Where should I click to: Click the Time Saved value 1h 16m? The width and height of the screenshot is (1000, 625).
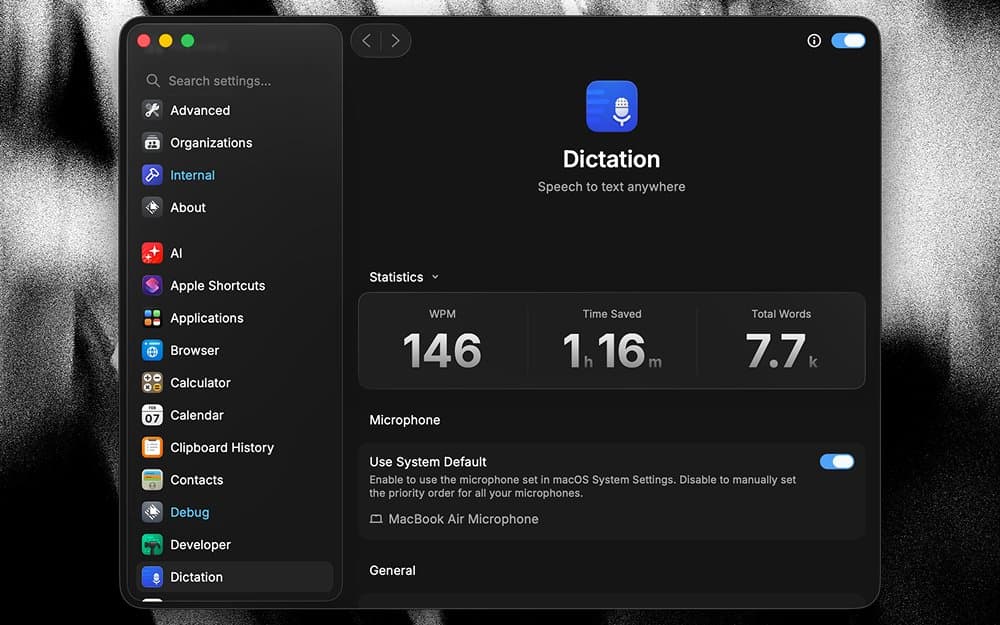pyautogui.click(x=612, y=351)
